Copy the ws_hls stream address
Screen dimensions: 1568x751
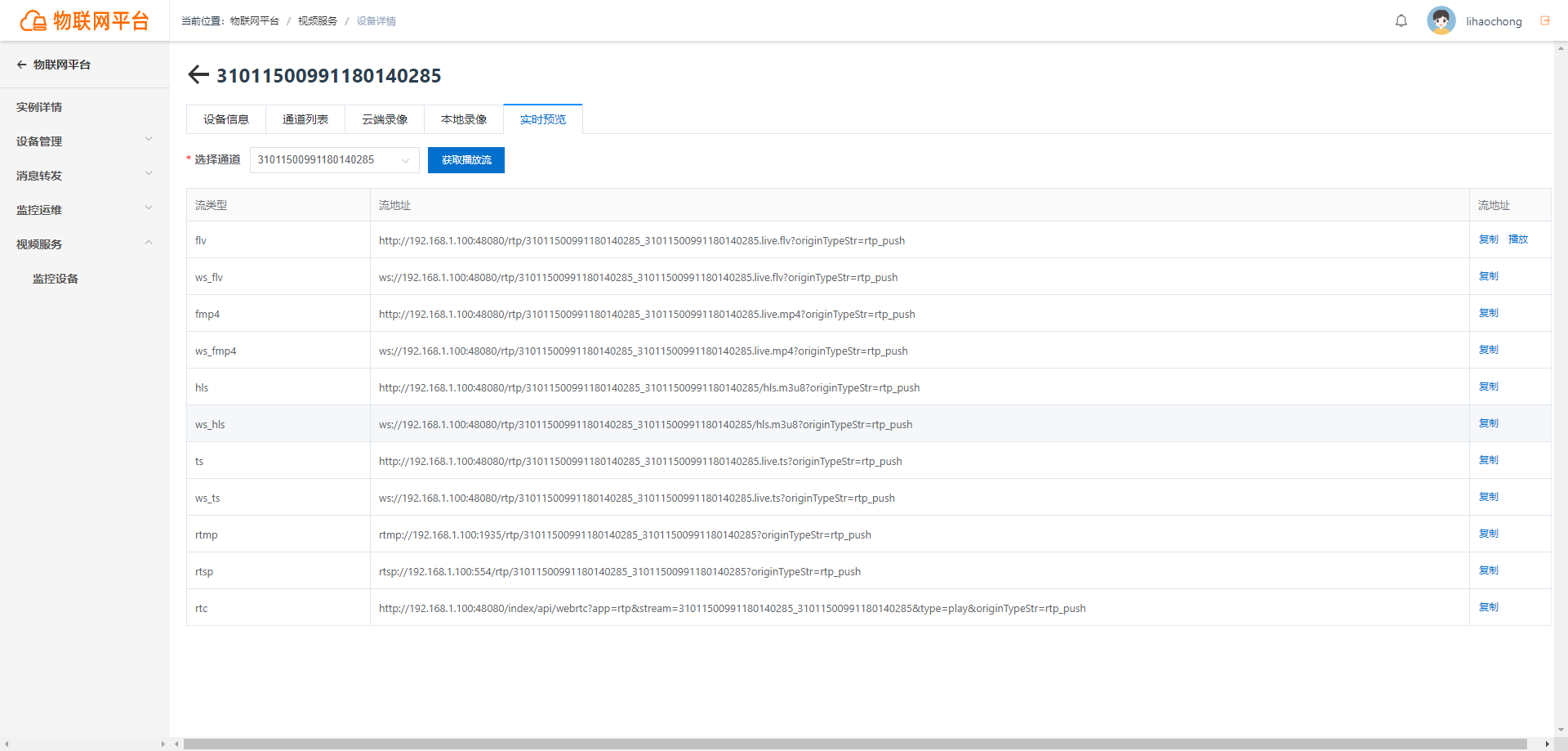1489,423
